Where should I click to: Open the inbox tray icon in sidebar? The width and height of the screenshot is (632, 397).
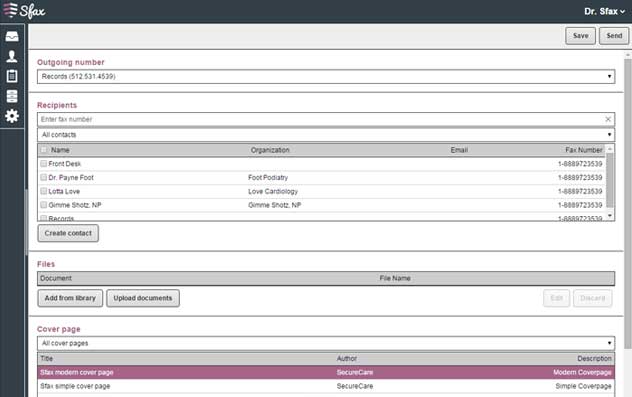coord(12,36)
